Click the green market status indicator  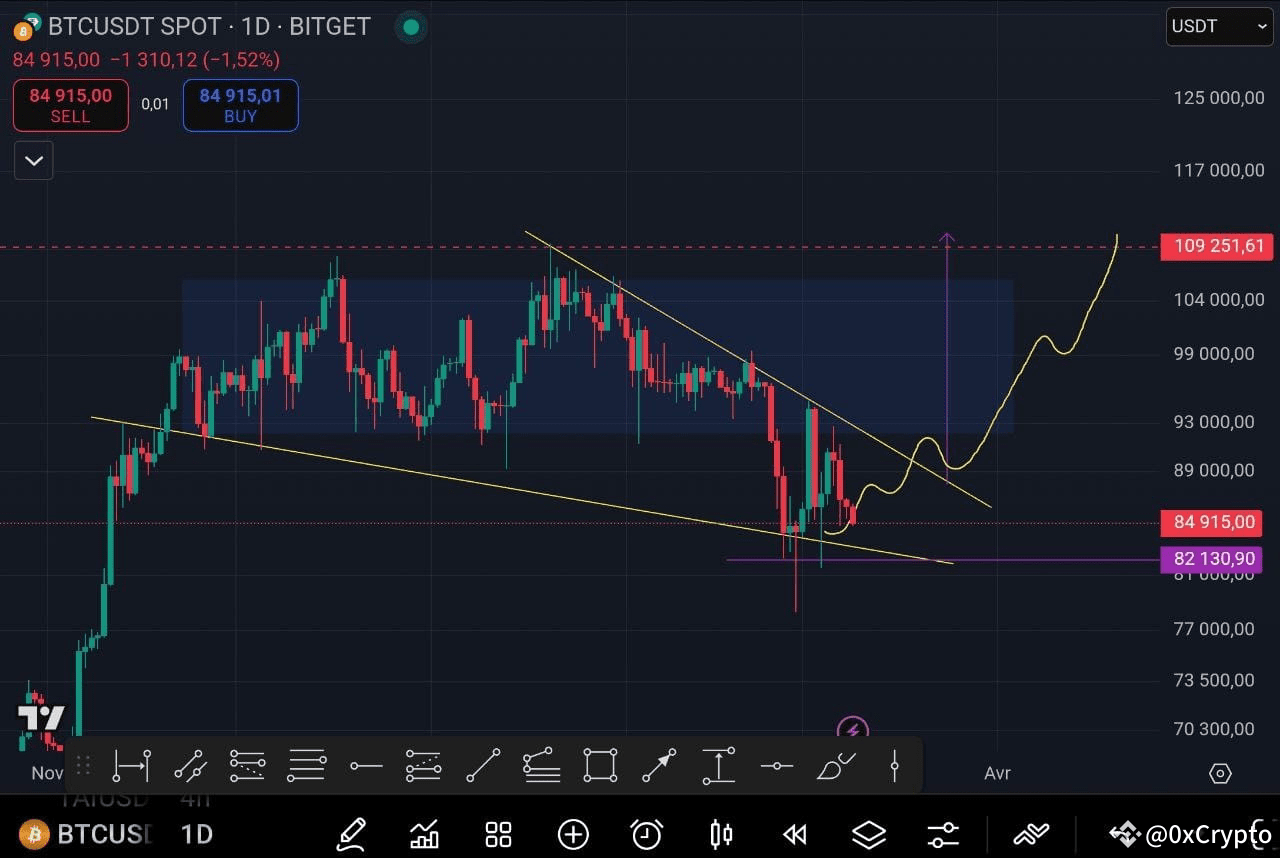click(x=411, y=27)
